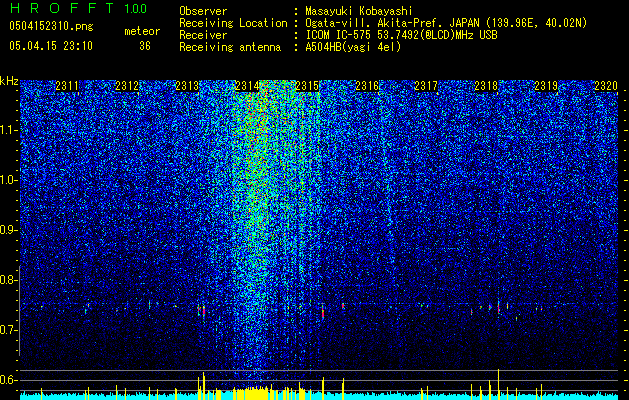The width and height of the screenshot is (629, 400).
Task: Click the observer name Masayuki Kobayashi
Action: click(359, 11)
